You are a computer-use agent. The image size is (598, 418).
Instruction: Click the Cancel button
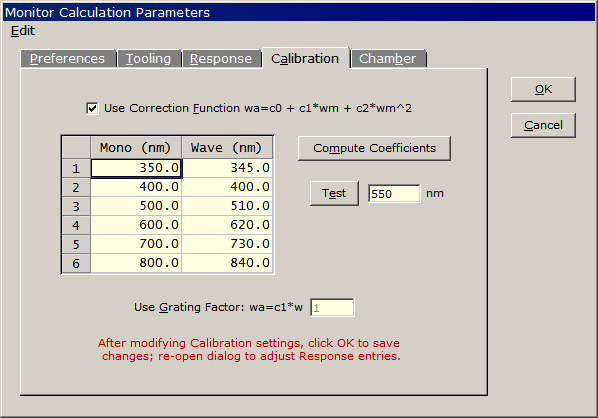tap(543, 125)
